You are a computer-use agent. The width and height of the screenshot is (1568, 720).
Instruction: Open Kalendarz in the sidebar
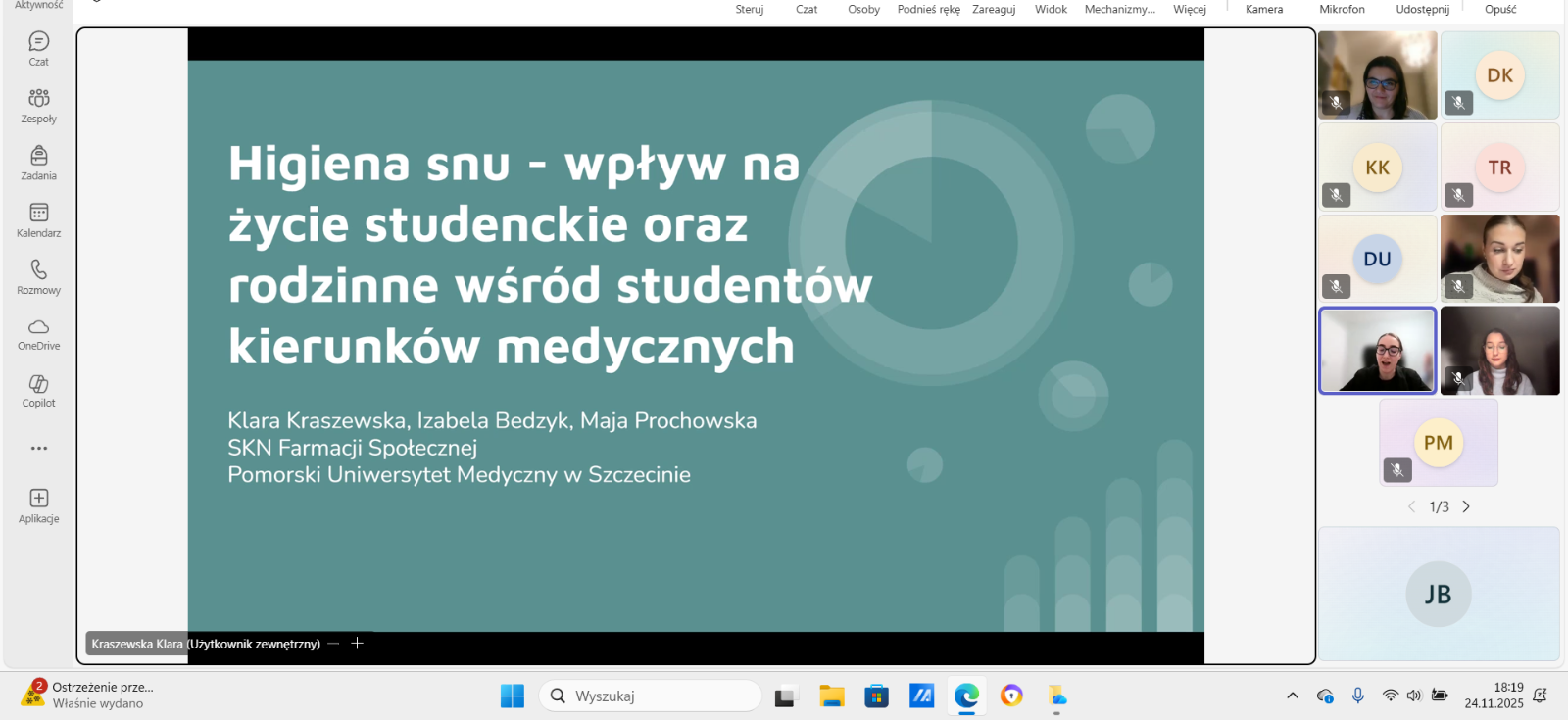click(38, 219)
